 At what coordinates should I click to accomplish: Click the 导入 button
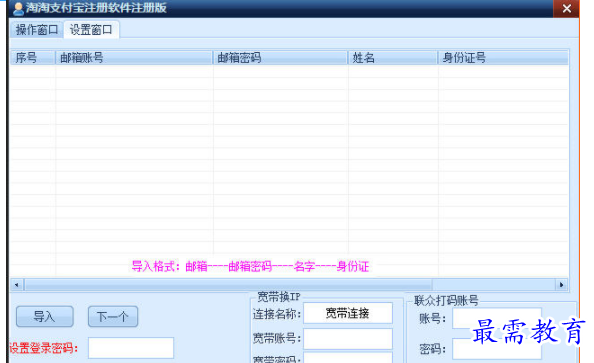click(45, 316)
